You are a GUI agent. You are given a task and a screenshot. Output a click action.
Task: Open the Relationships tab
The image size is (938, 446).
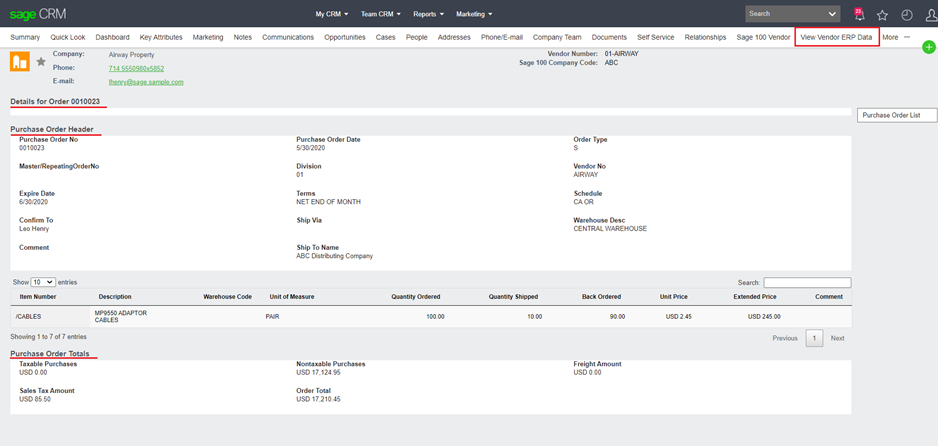pyautogui.click(x=705, y=37)
